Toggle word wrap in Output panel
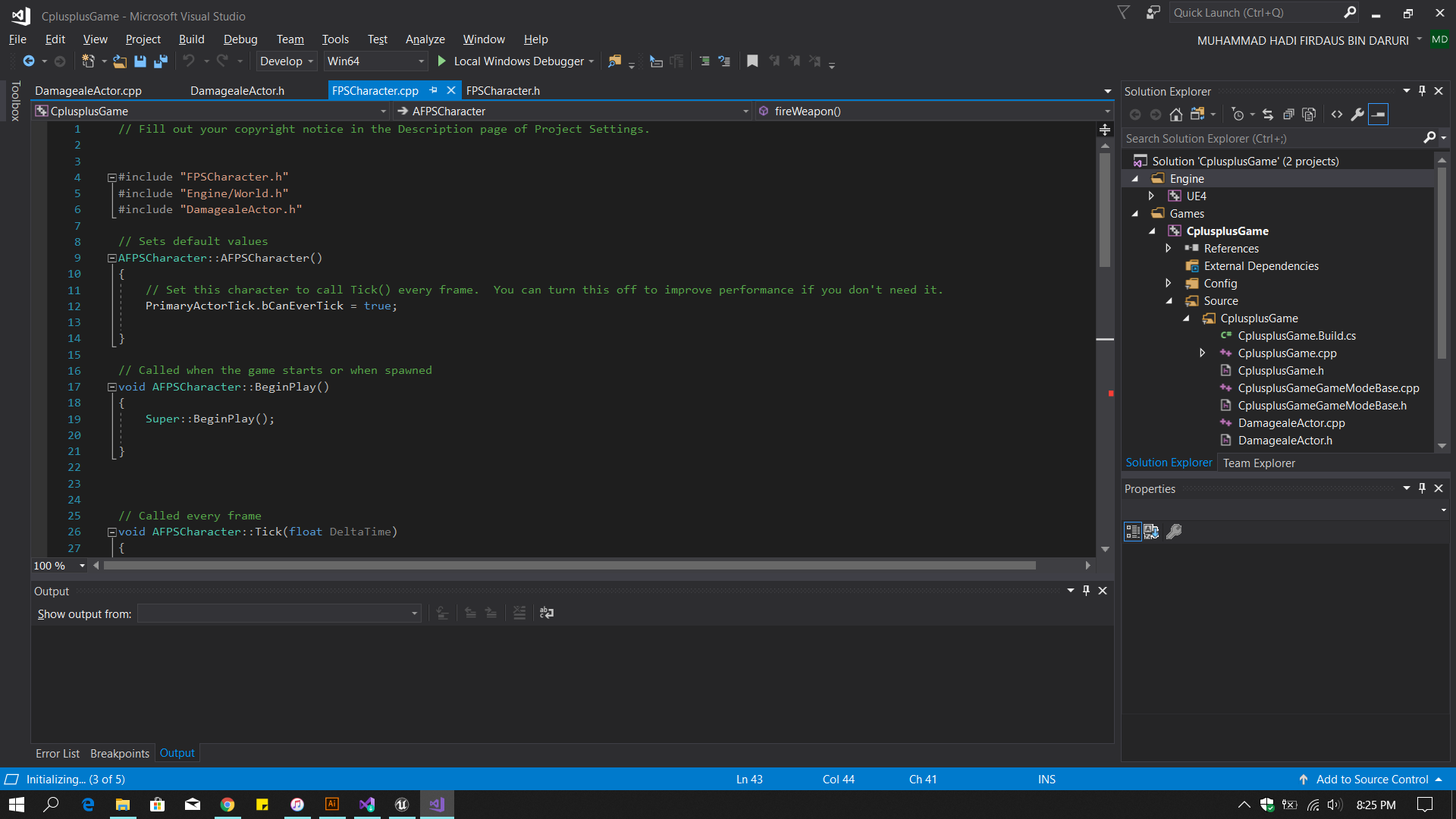The image size is (1456, 819). 547,613
